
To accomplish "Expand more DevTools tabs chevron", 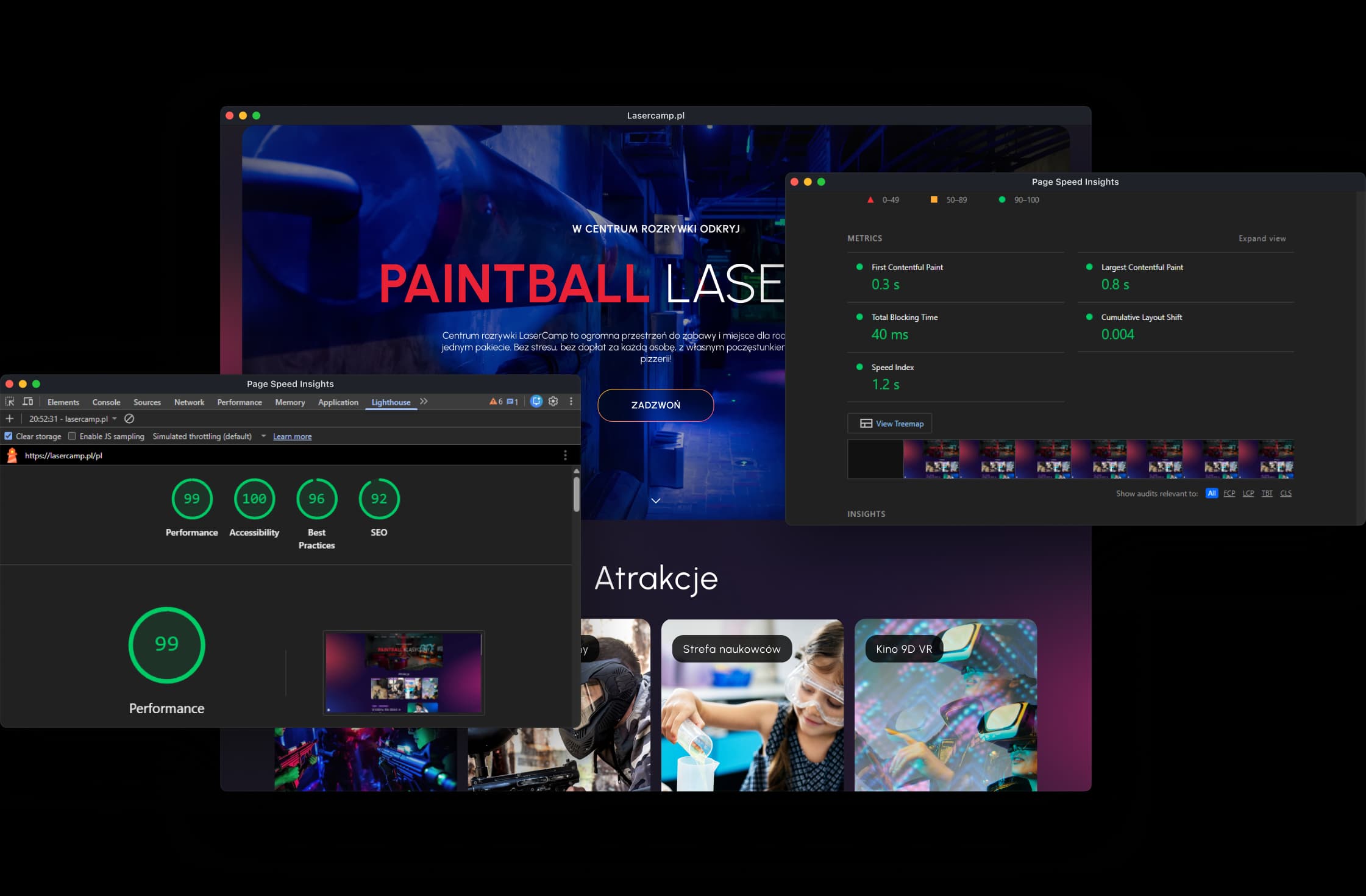I will tap(424, 402).
